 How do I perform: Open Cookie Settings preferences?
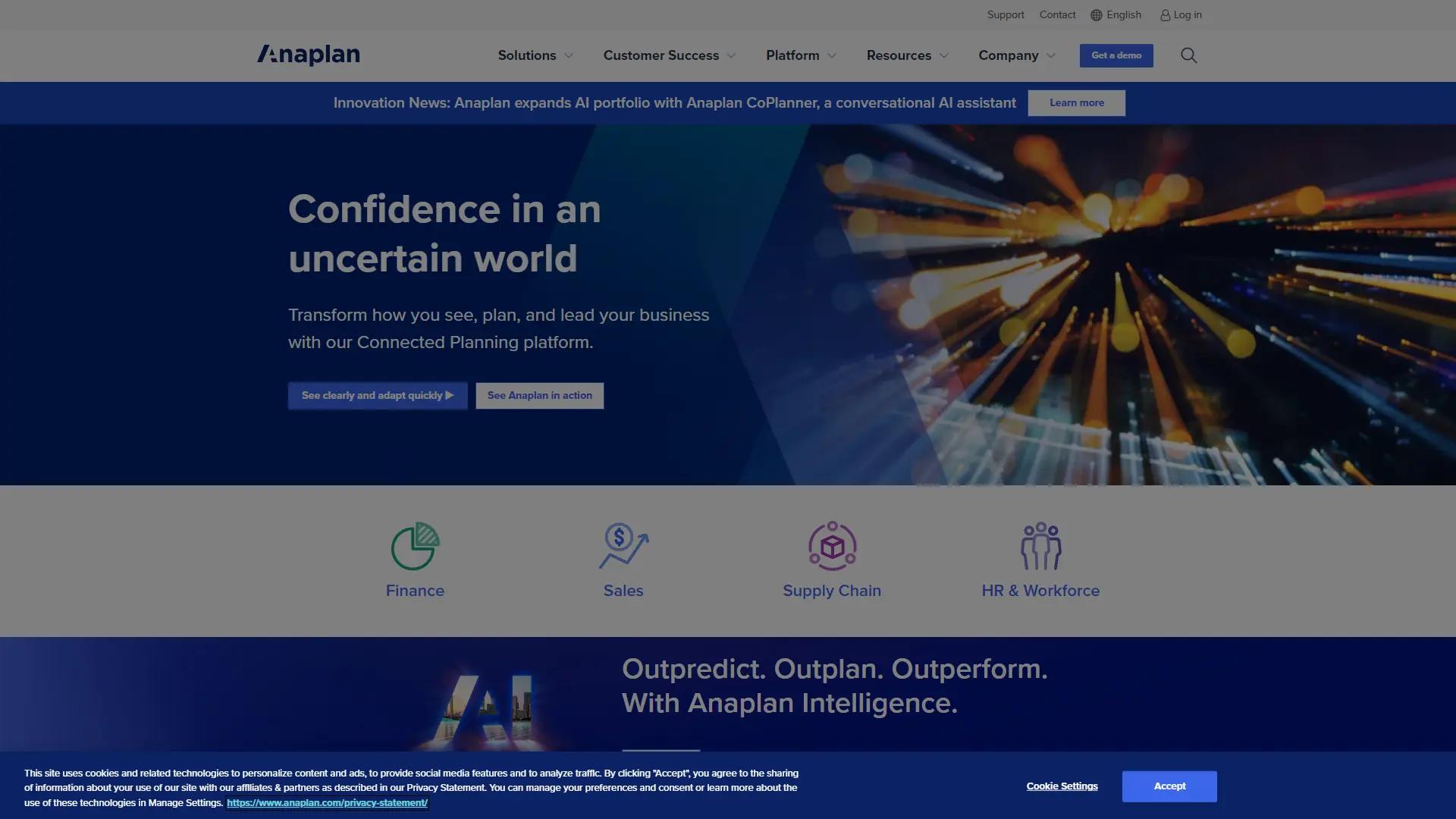click(1061, 786)
